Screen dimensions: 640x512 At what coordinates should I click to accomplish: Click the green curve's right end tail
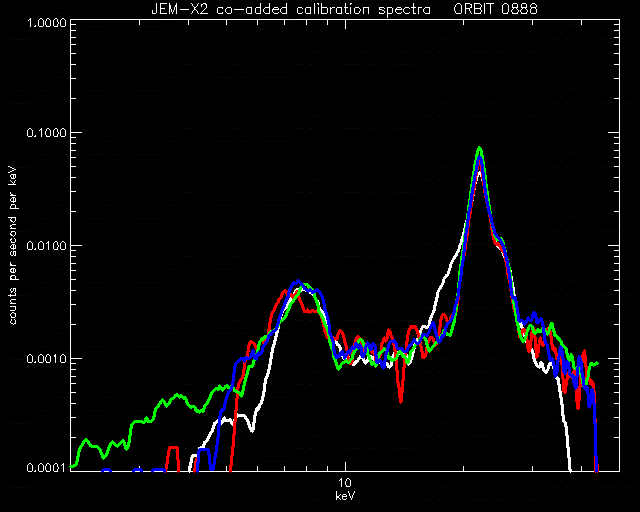[594, 364]
